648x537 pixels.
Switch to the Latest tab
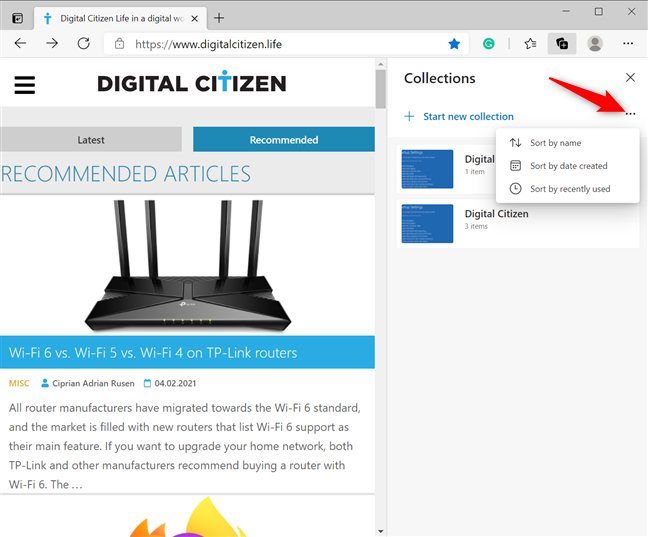point(91,140)
